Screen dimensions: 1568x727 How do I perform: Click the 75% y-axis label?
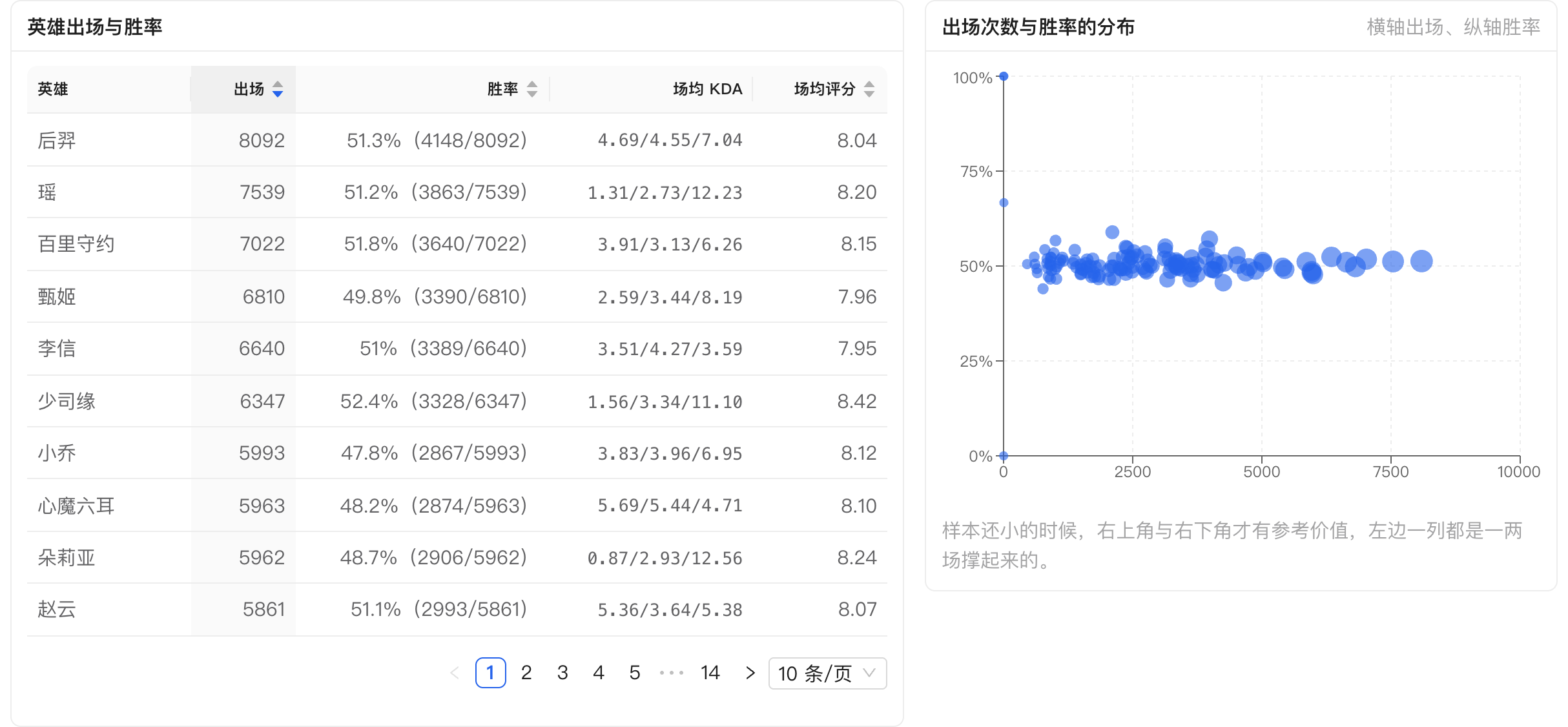click(x=976, y=172)
